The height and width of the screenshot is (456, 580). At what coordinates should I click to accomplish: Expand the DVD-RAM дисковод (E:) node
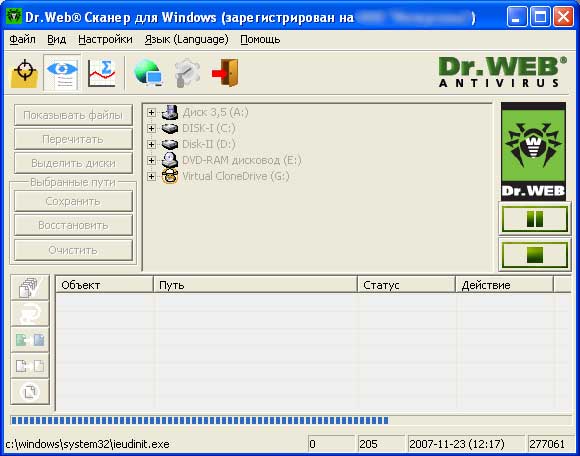click(x=151, y=160)
